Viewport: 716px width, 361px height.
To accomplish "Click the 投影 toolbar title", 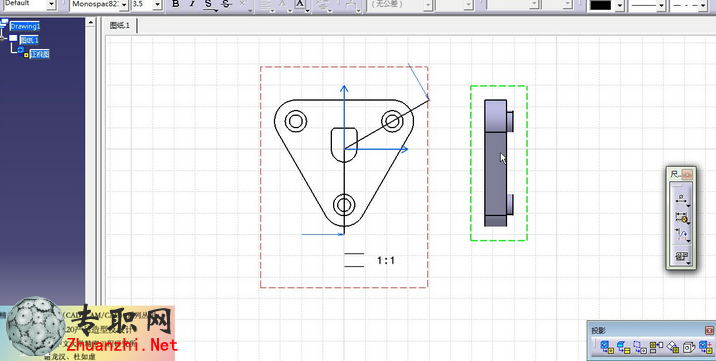I will tap(598, 330).
